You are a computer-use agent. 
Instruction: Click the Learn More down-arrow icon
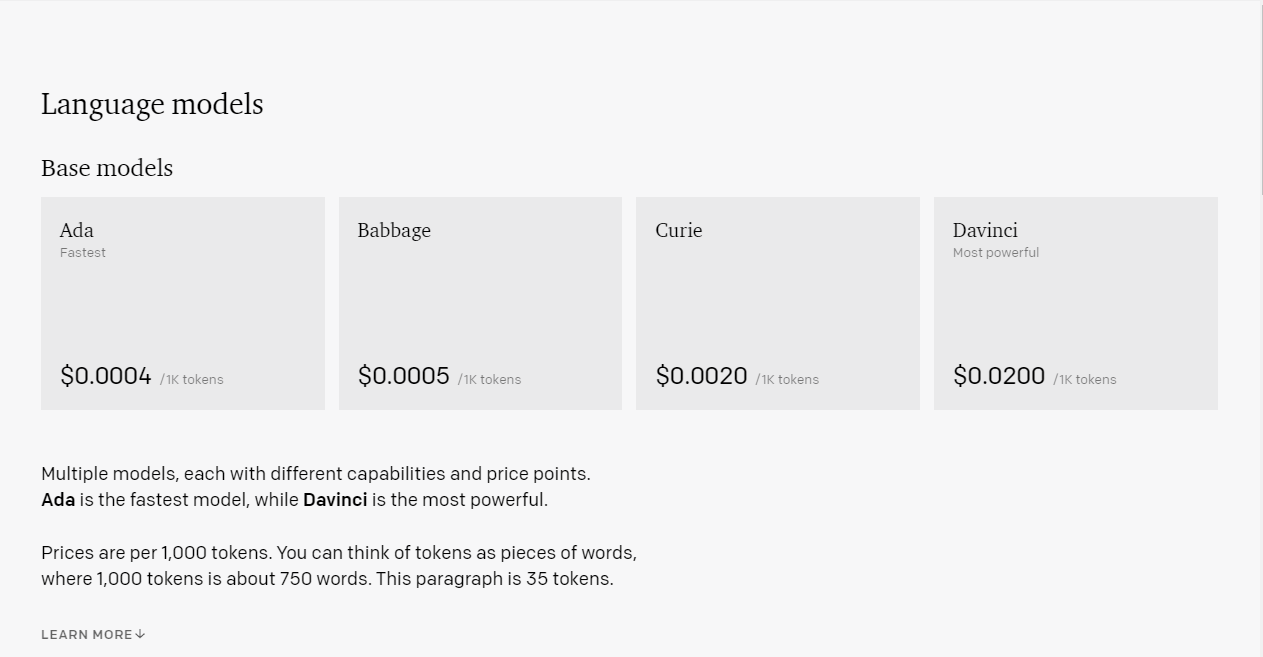(x=140, y=634)
